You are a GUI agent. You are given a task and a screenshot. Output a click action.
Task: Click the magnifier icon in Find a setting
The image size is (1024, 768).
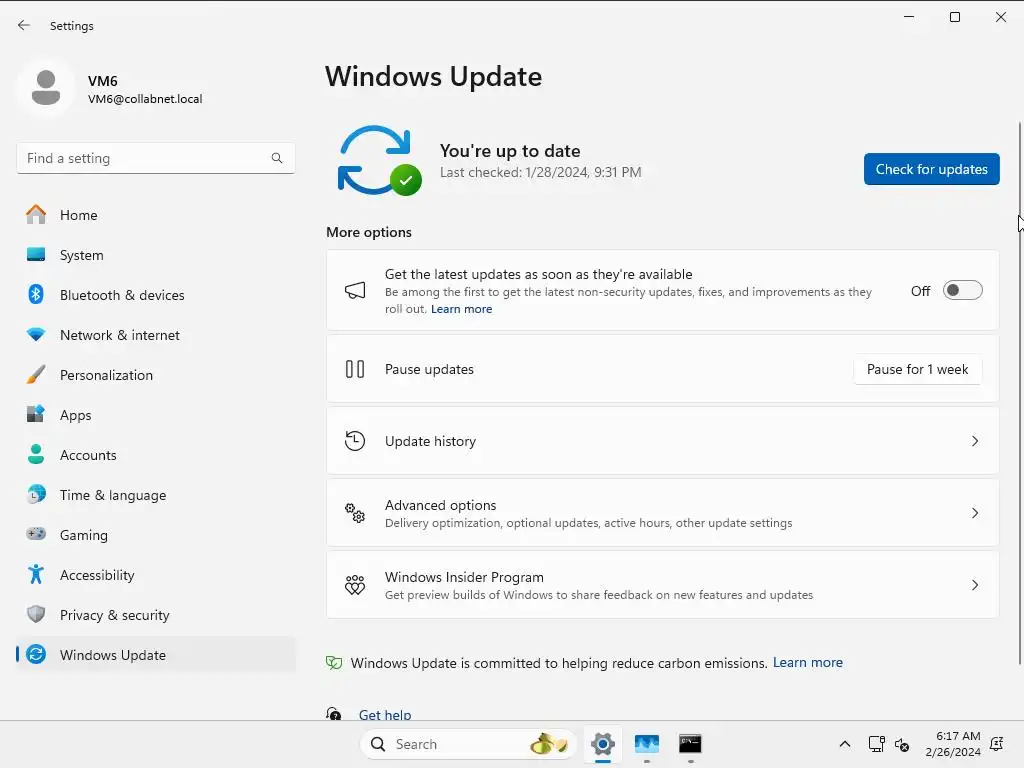[x=277, y=158]
